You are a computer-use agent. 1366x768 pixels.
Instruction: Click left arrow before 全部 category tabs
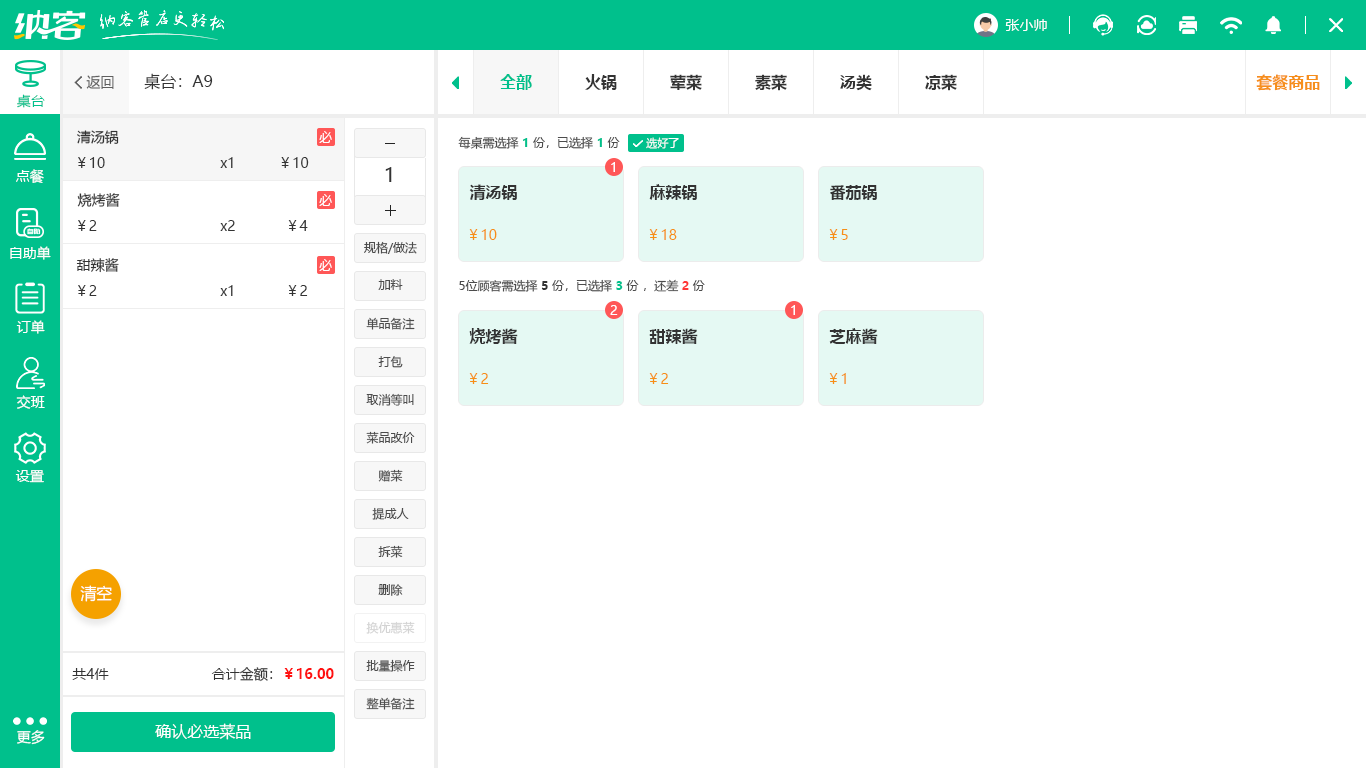coord(455,82)
